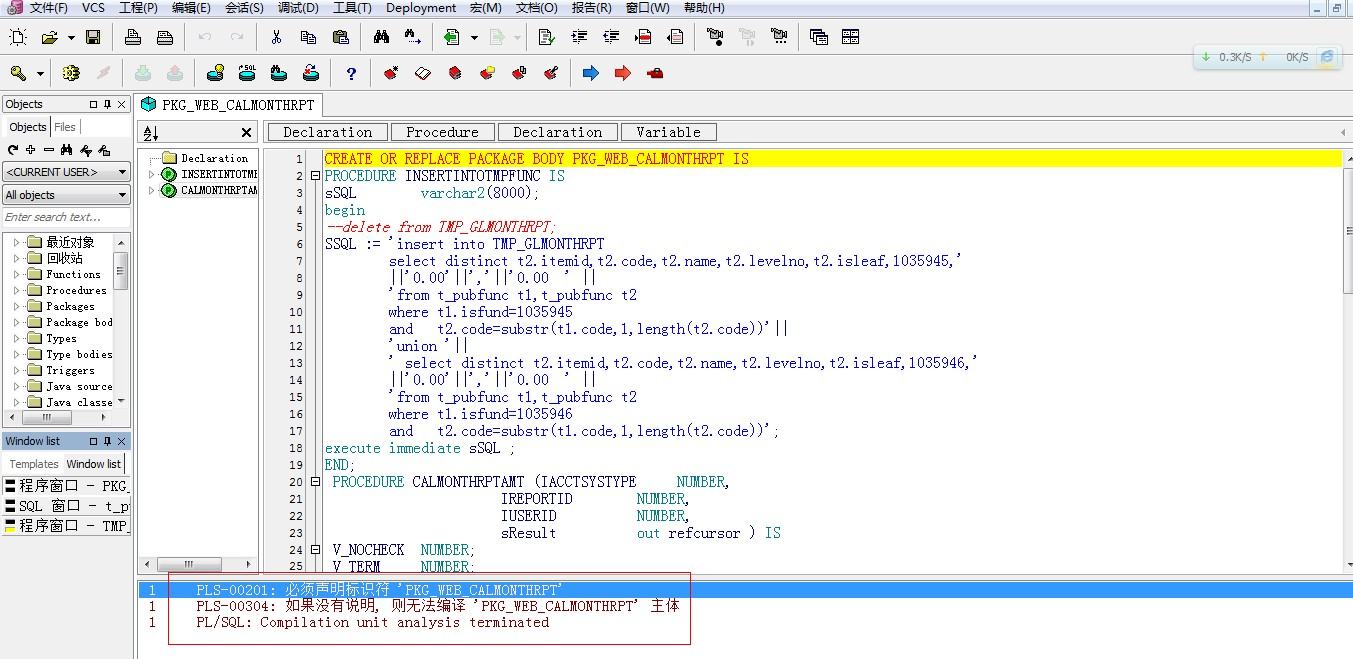1353x659 pixels.
Task: Switch to the Templates tab
Action: coord(34,464)
